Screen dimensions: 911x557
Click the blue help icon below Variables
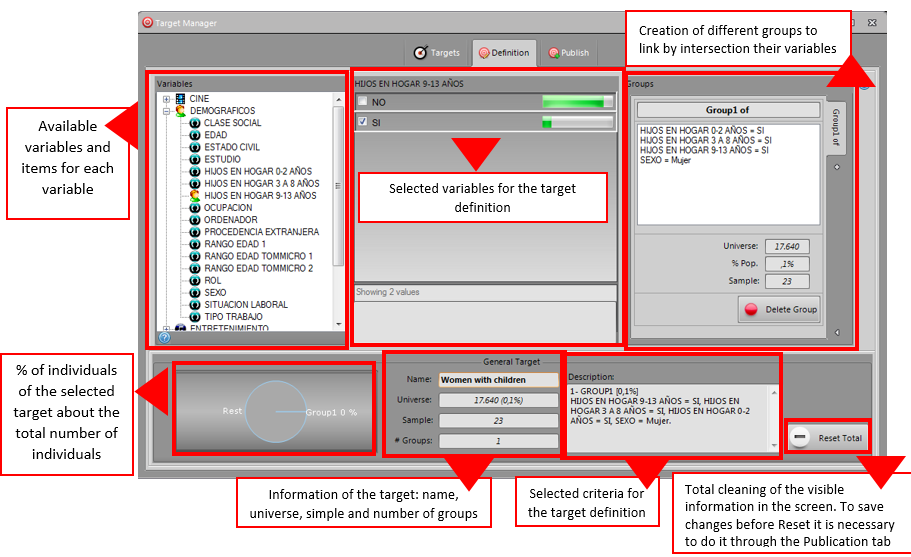[164, 337]
